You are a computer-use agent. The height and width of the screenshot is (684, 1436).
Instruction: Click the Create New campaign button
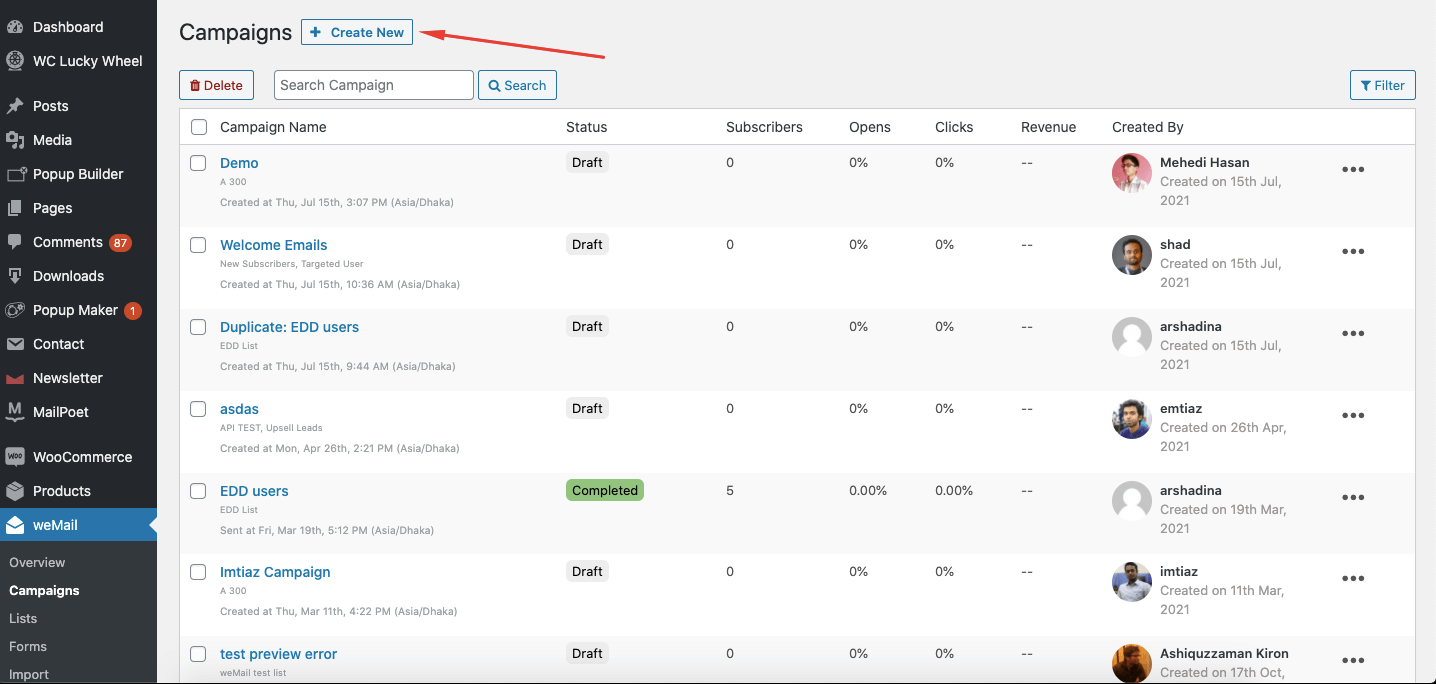click(357, 31)
